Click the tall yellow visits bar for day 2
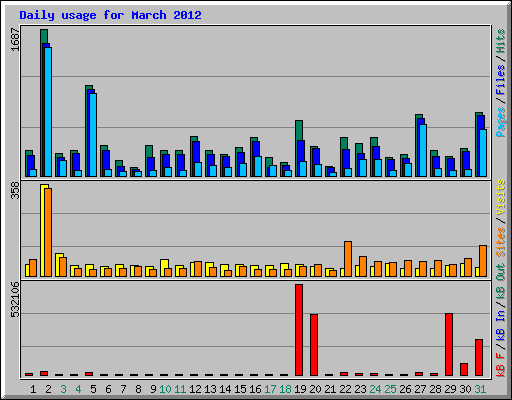 tap(43, 230)
